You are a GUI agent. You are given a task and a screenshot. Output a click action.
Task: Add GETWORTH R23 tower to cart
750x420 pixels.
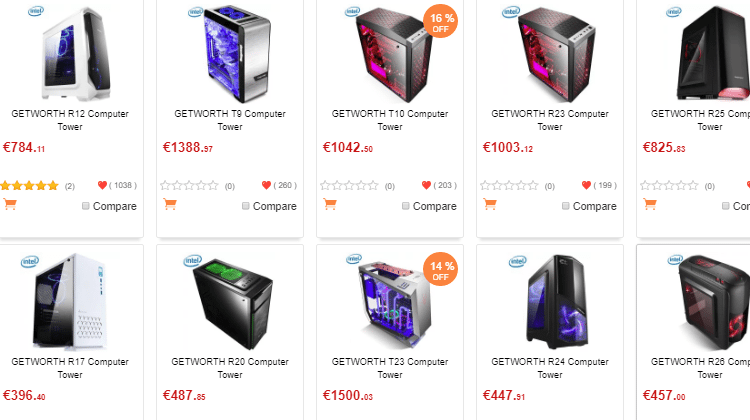(x=490, y=204)
